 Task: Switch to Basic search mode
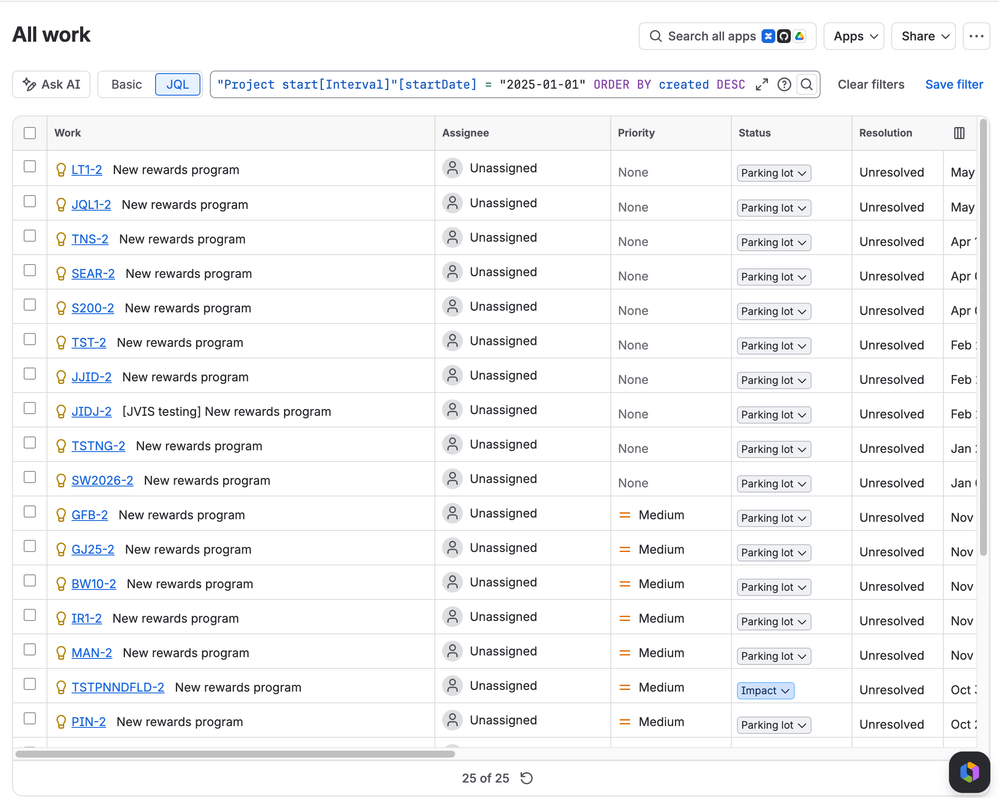(126, 84)
